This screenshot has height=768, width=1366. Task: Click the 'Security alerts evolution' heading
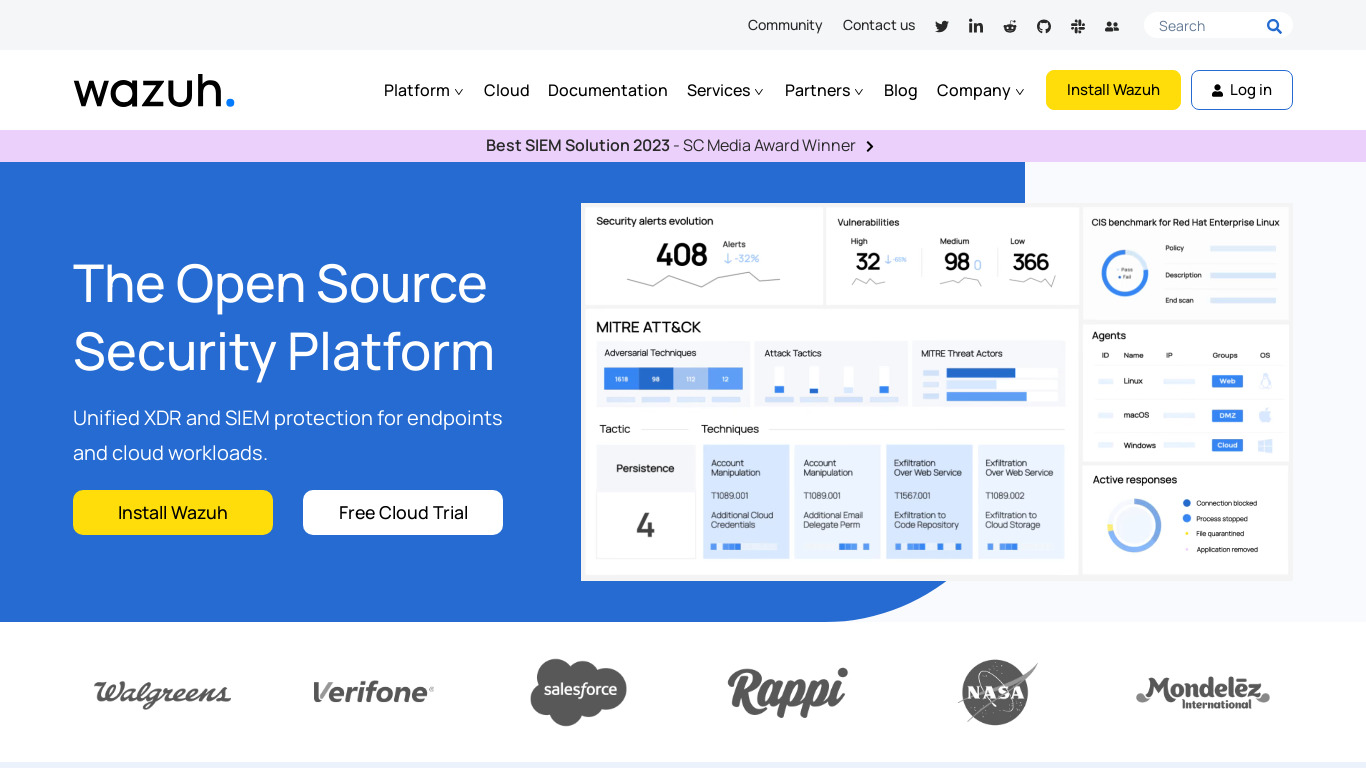click(655, 221)
